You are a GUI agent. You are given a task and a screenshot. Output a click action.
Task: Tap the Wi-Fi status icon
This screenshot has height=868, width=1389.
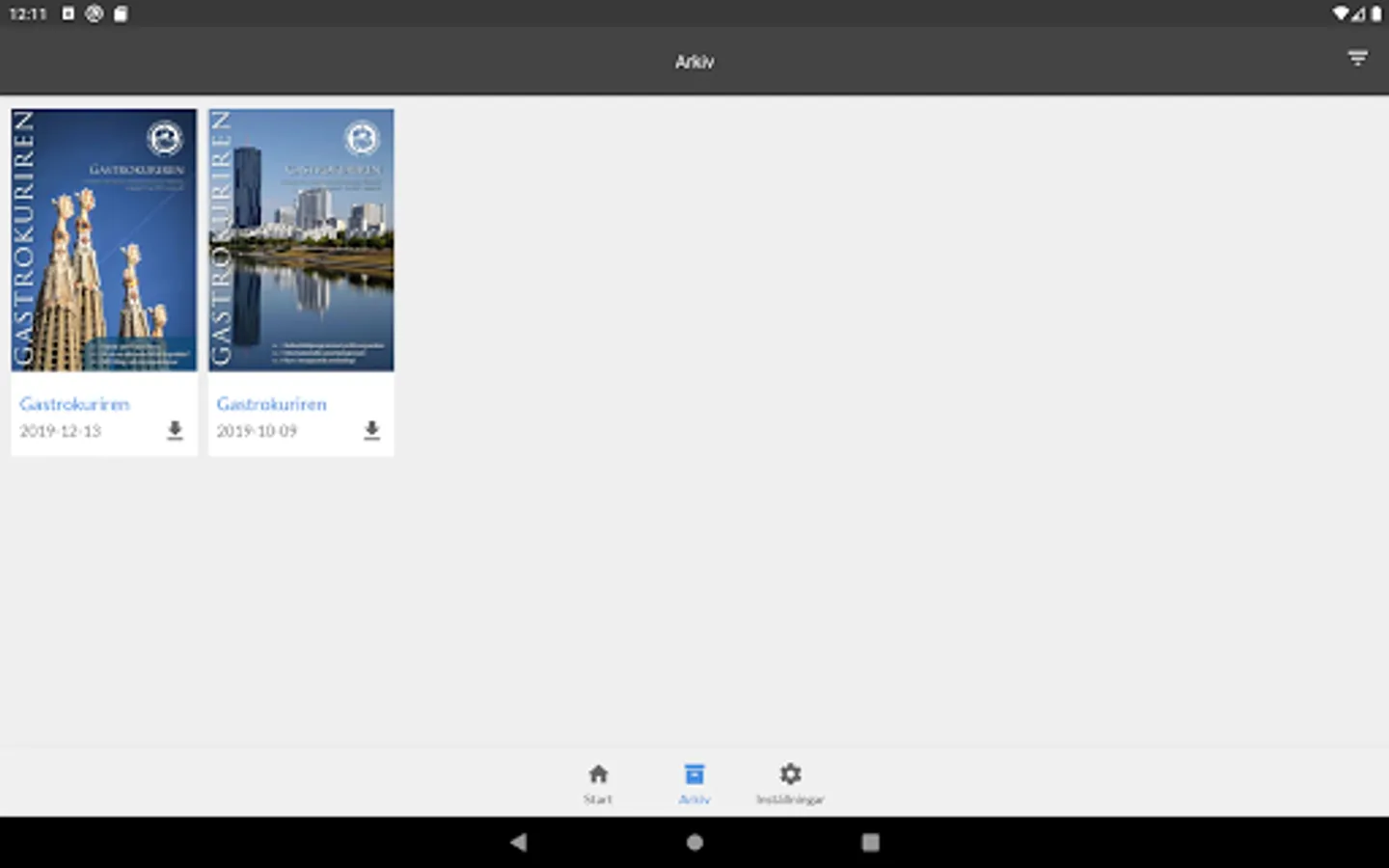(x=1340, y=14)
